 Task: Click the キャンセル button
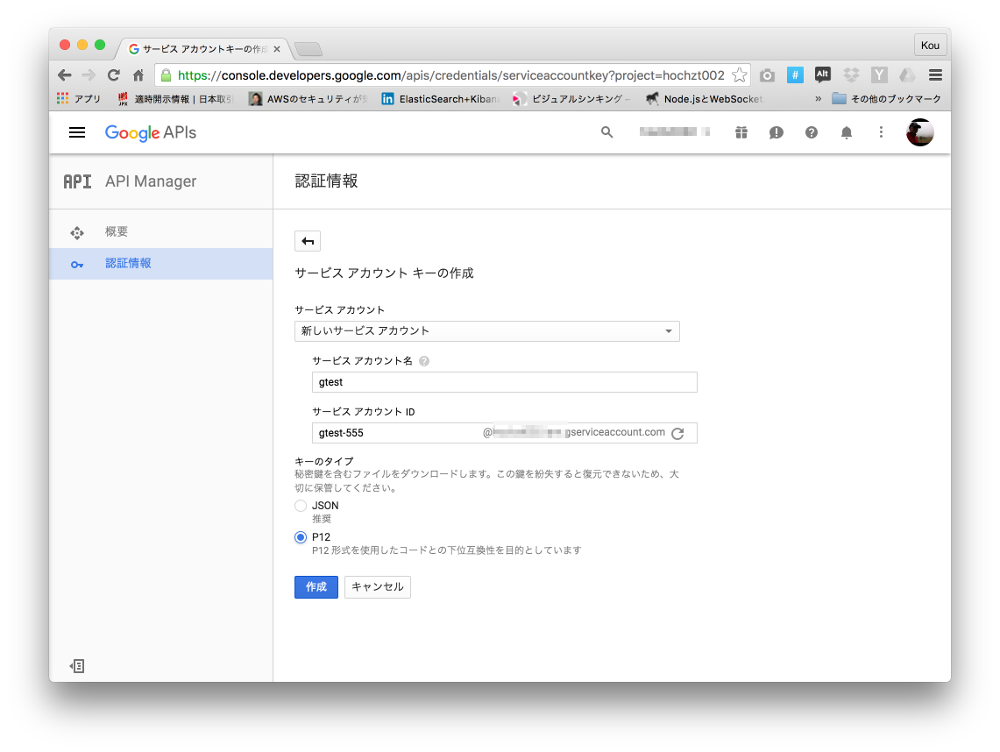(378, 587)
